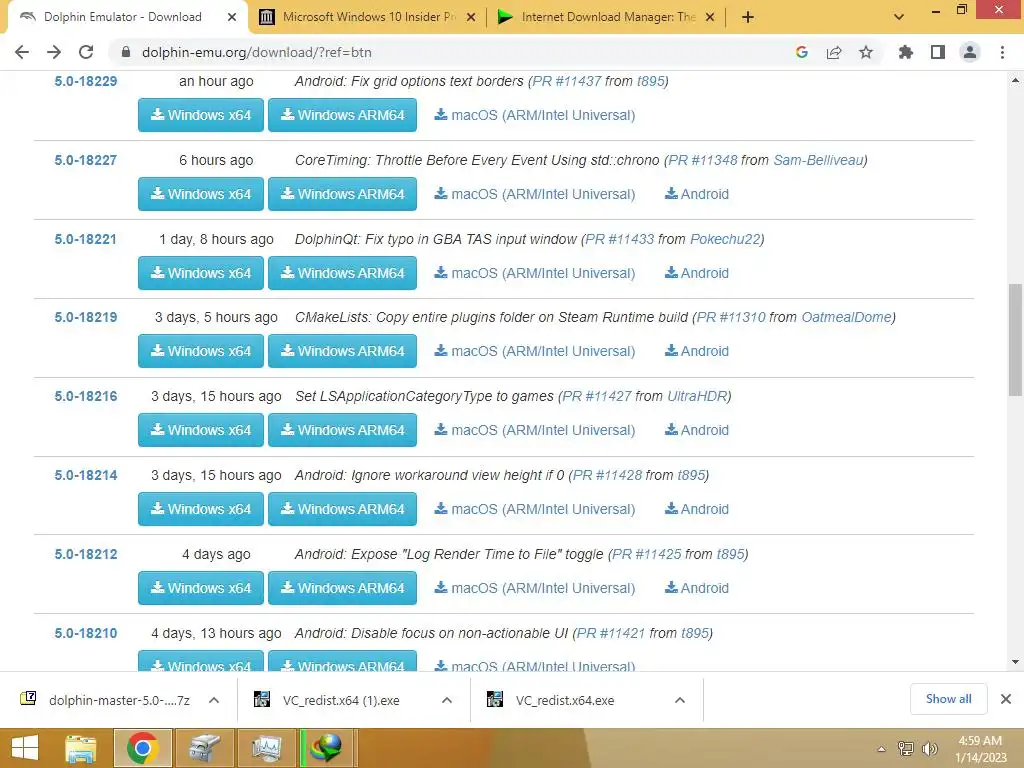The image size is (1024, 768).
Task: Open Chrome's three-dot menu
Action: click(x=1002, y=52)
